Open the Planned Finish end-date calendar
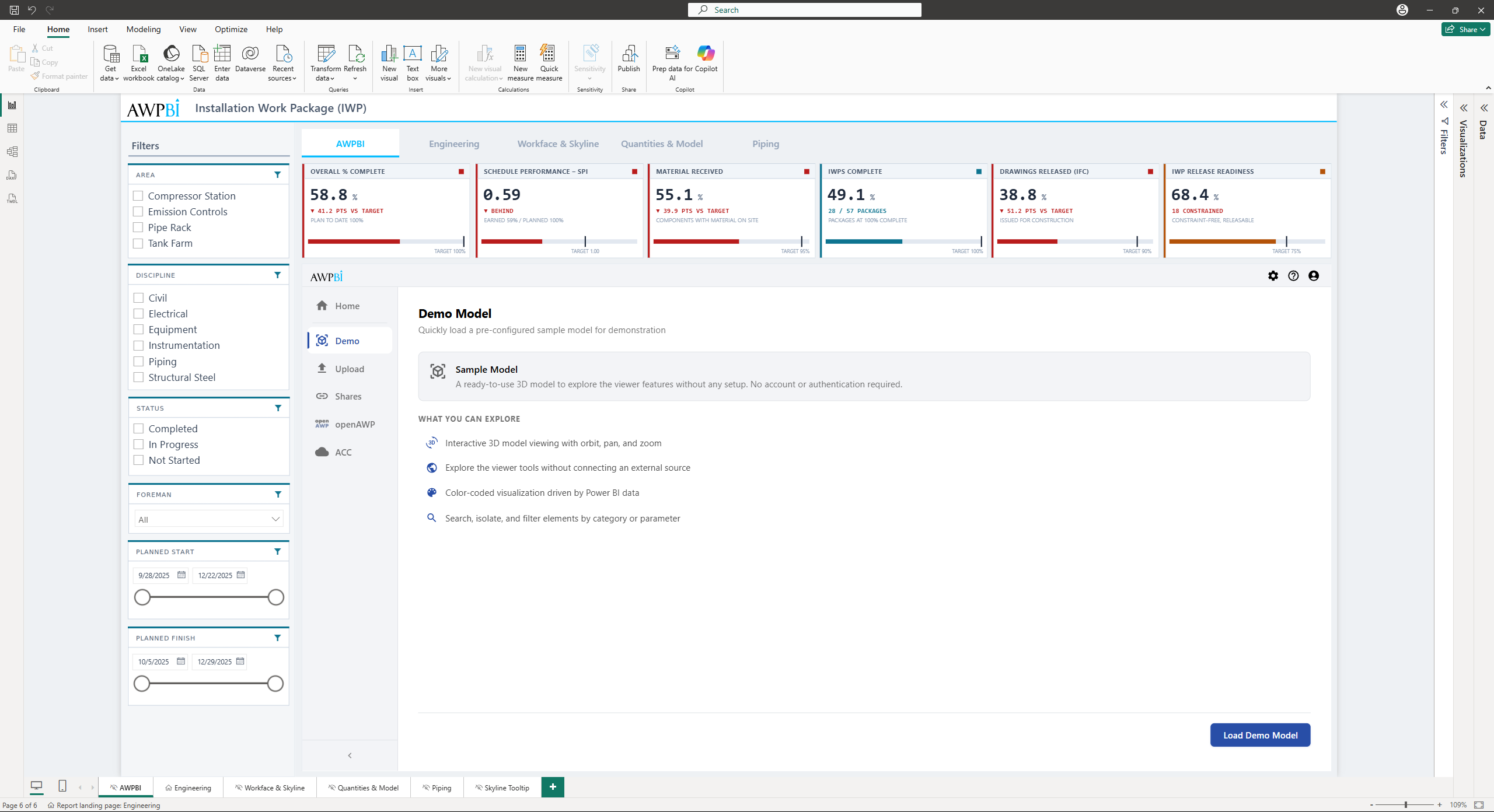This screenshot has height=812, width=1494. click(x=240, y=661)
